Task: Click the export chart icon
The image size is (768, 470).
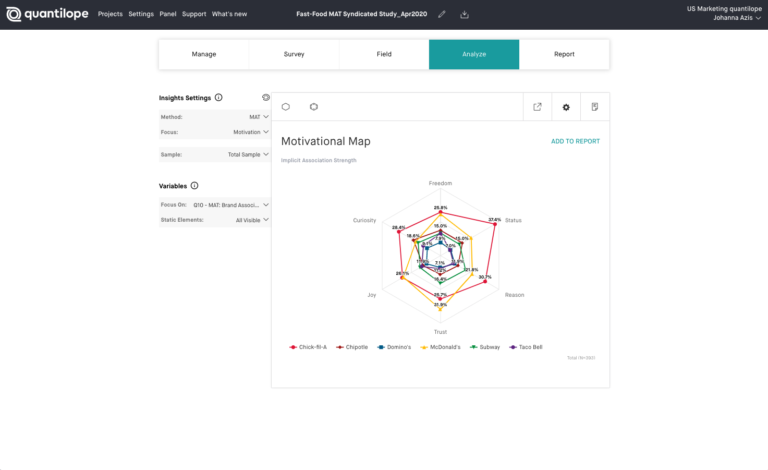Action: pyautogui.click(x=538, y=107)
